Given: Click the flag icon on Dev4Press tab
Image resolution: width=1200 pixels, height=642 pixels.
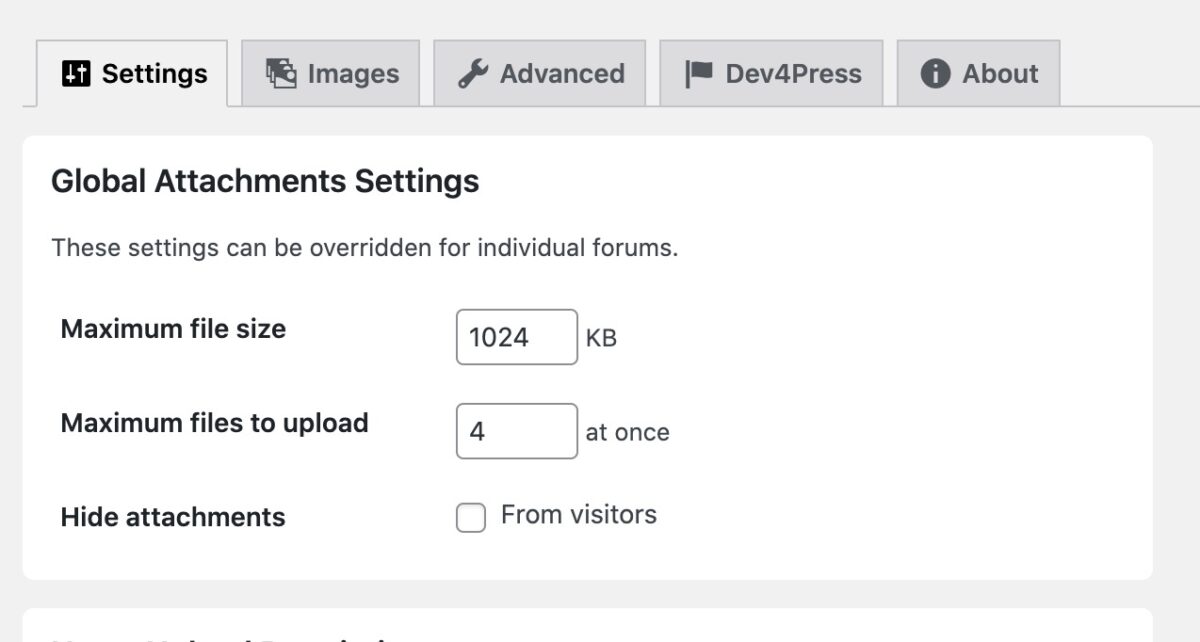Looking at the screenshot, I should tap(699, 74).
